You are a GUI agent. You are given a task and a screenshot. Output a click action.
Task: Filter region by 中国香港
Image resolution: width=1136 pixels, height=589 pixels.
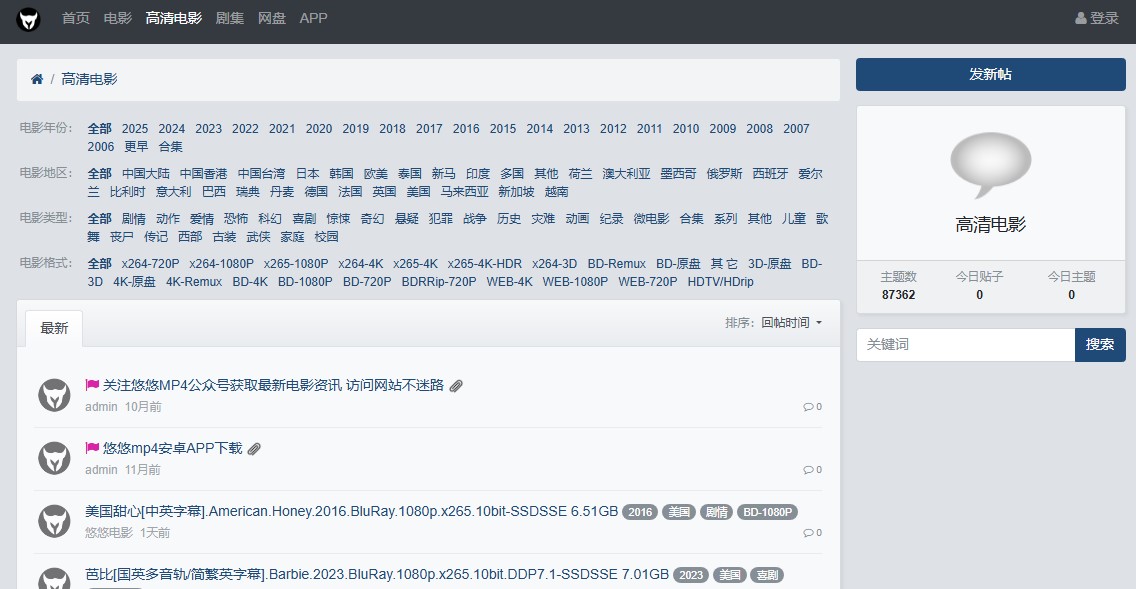pyautogui.click(x=203, y=173)
